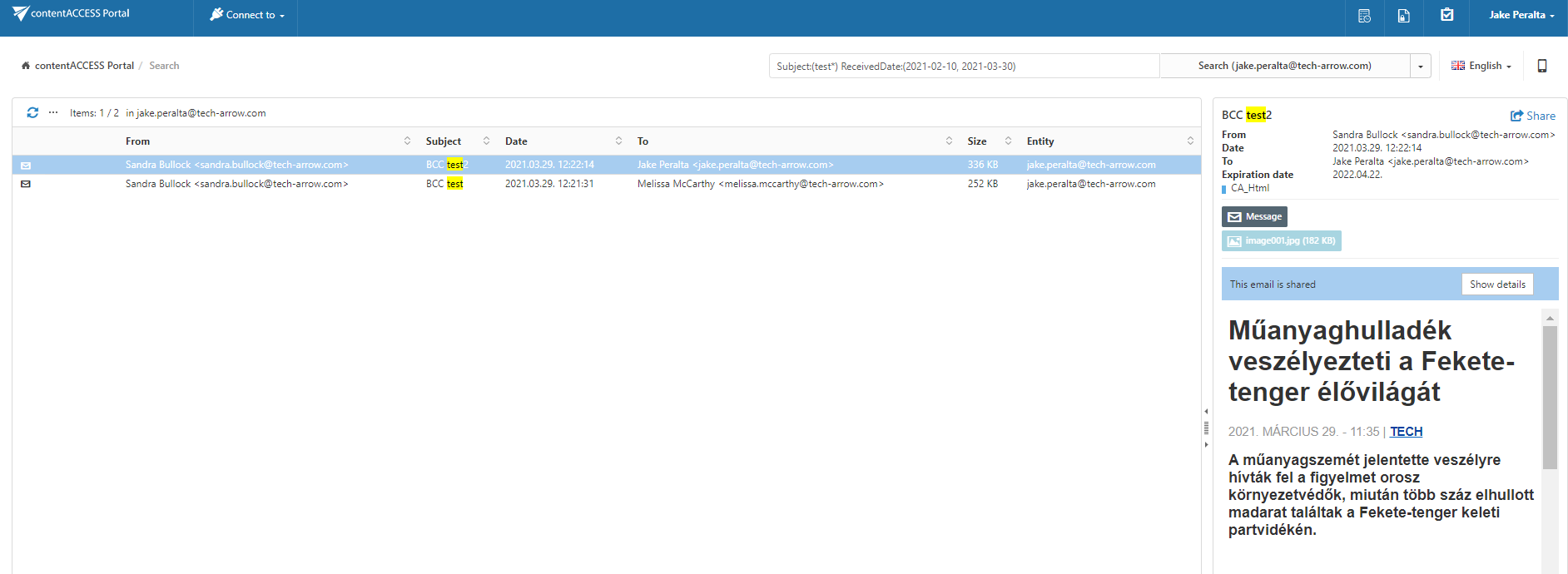Click the envelope icon of the BCC test row
The image size is (1568, 574).
pyautogui.click(x=26, y=184)
